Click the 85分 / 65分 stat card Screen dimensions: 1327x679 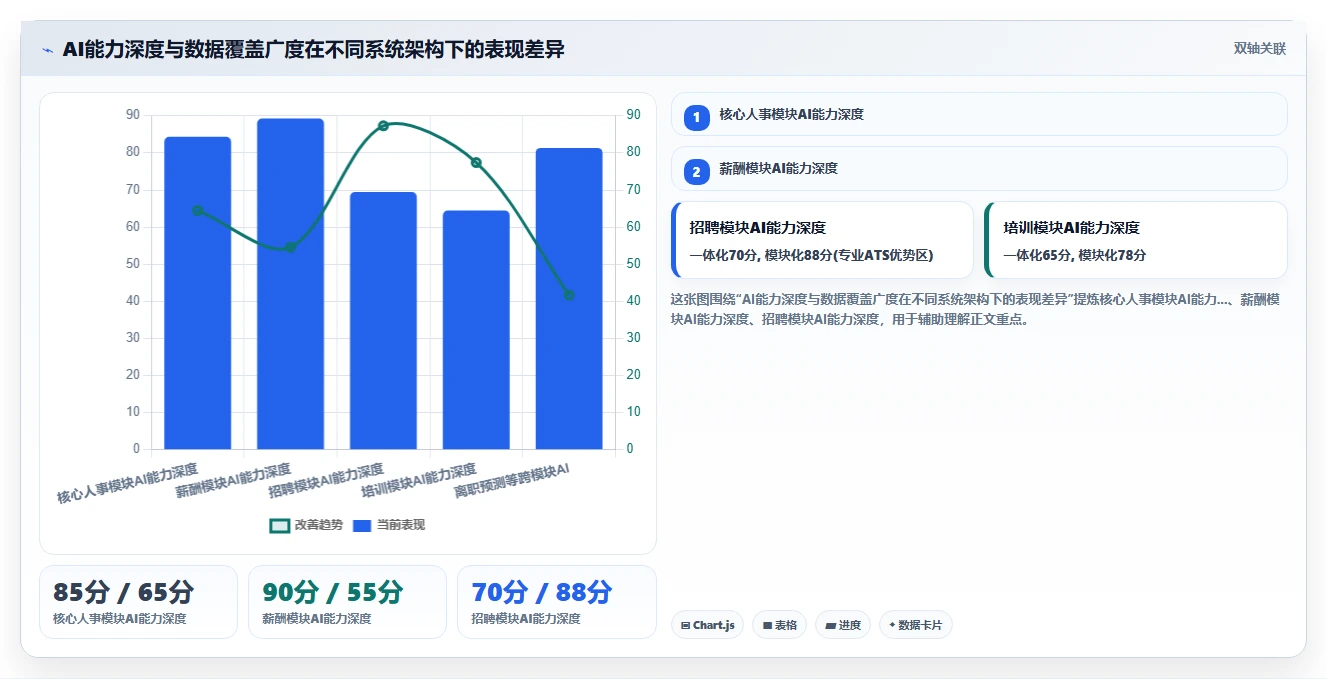[x=138, y=602]
